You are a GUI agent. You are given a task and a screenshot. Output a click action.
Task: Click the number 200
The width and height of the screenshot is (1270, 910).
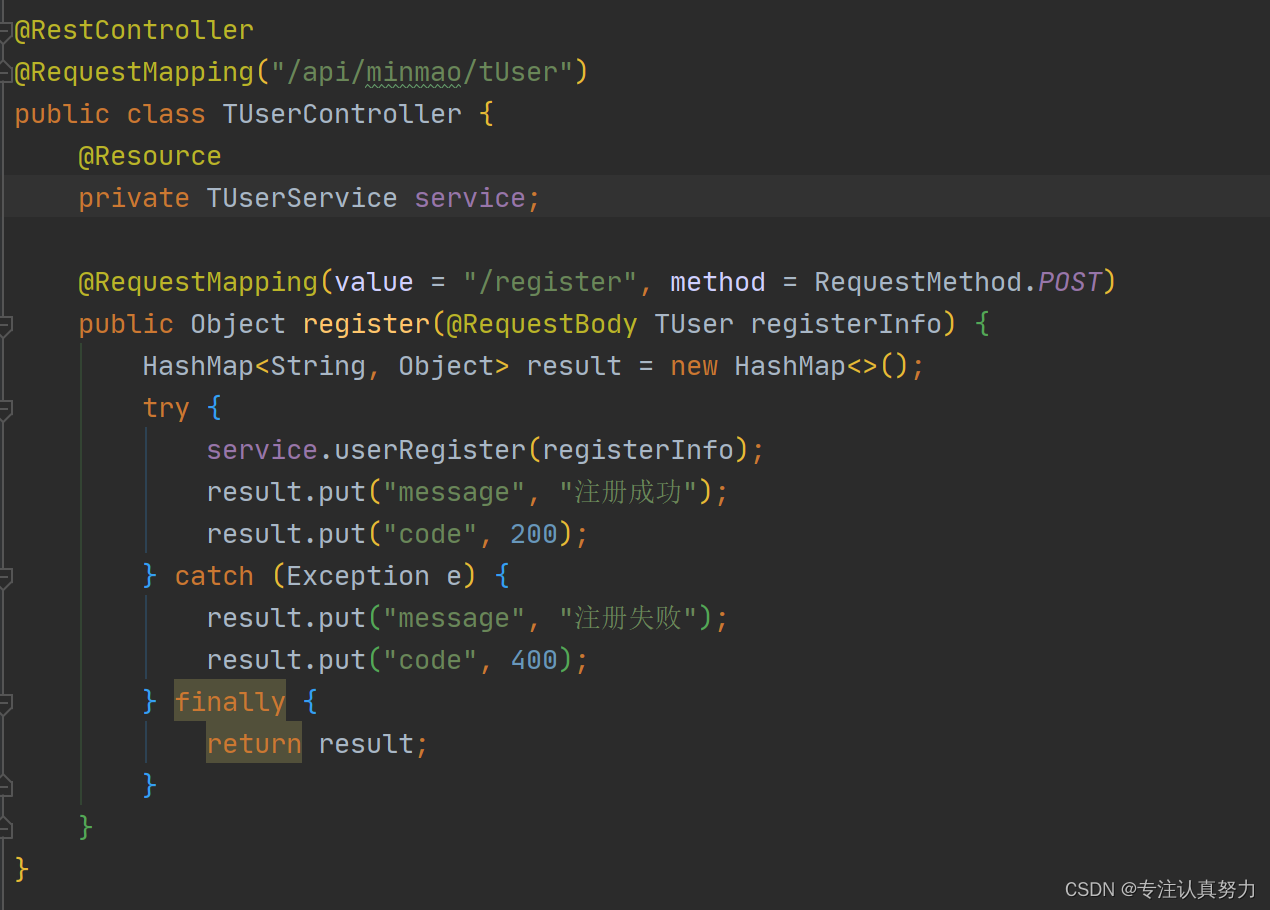pos(534,535)
